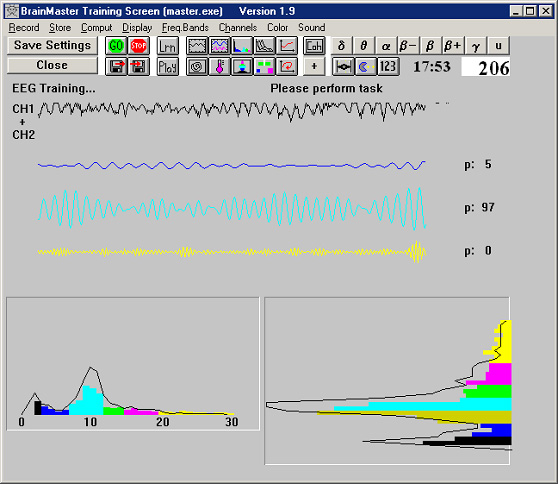Click the Play mode button
Image resolution: width=558 pixels, height=484 pixels.
click(x=167, y=66)
